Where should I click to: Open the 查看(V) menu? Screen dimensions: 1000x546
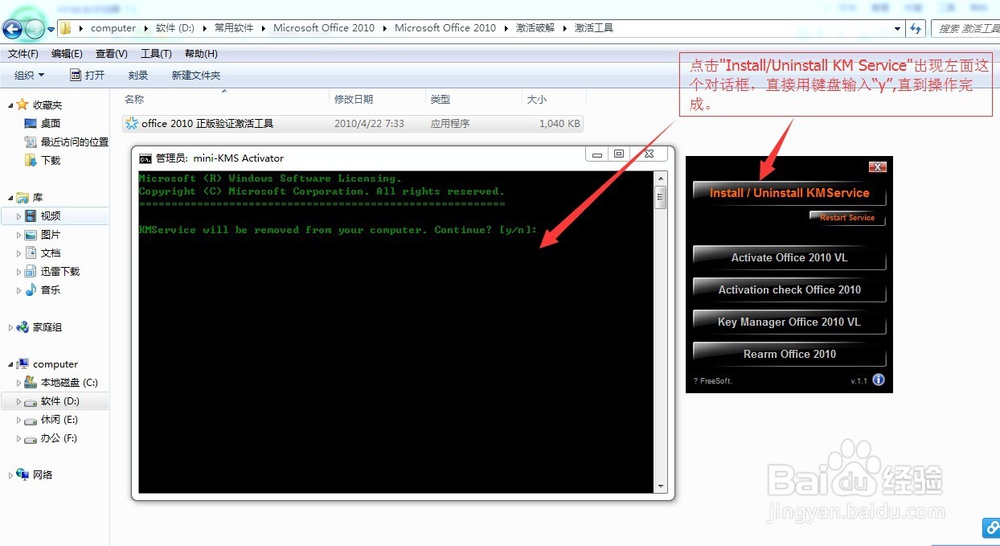pyautogui.click(x=112, y=54)
